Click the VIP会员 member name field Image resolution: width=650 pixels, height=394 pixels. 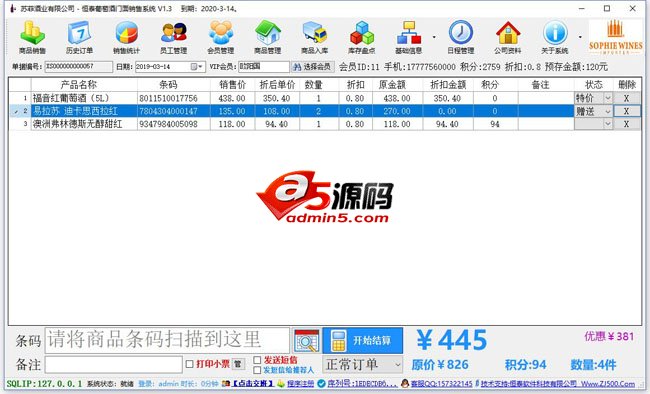(264, 67)
